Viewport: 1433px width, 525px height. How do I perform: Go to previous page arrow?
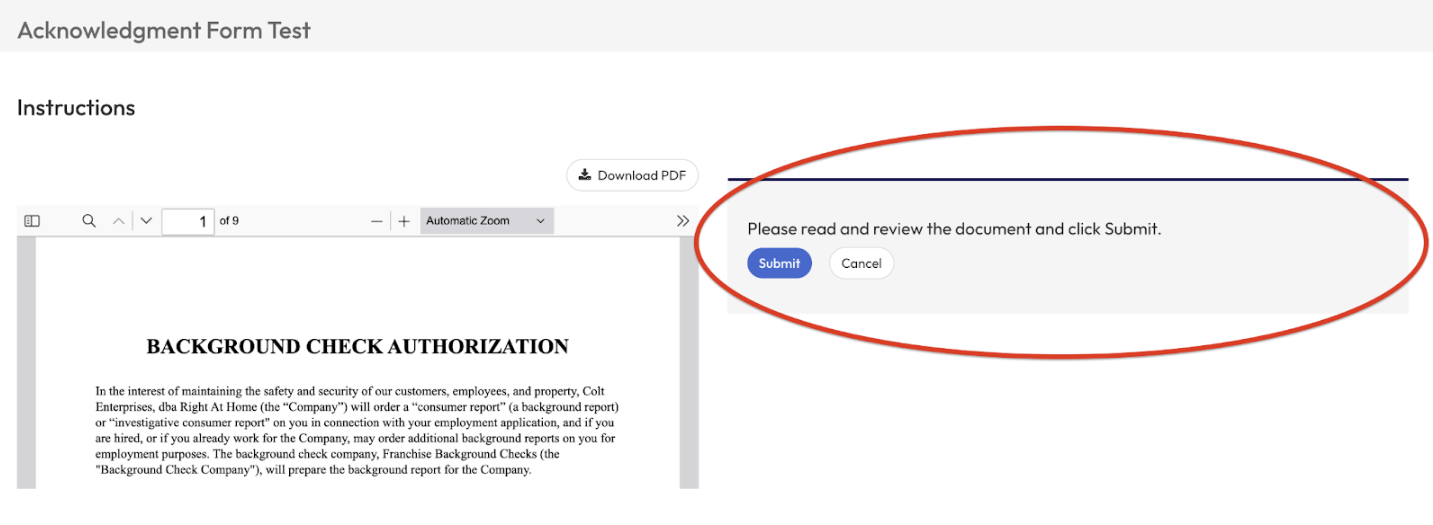point(118,221)
